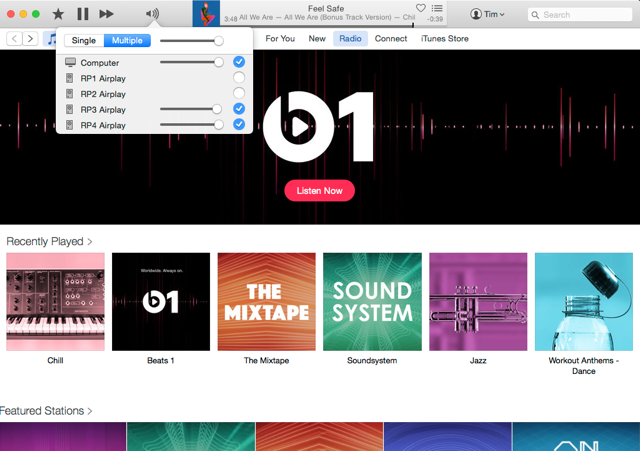
Task: Open Workout Anthems - Dance thumbnail
Action: [x=584, y=302]
